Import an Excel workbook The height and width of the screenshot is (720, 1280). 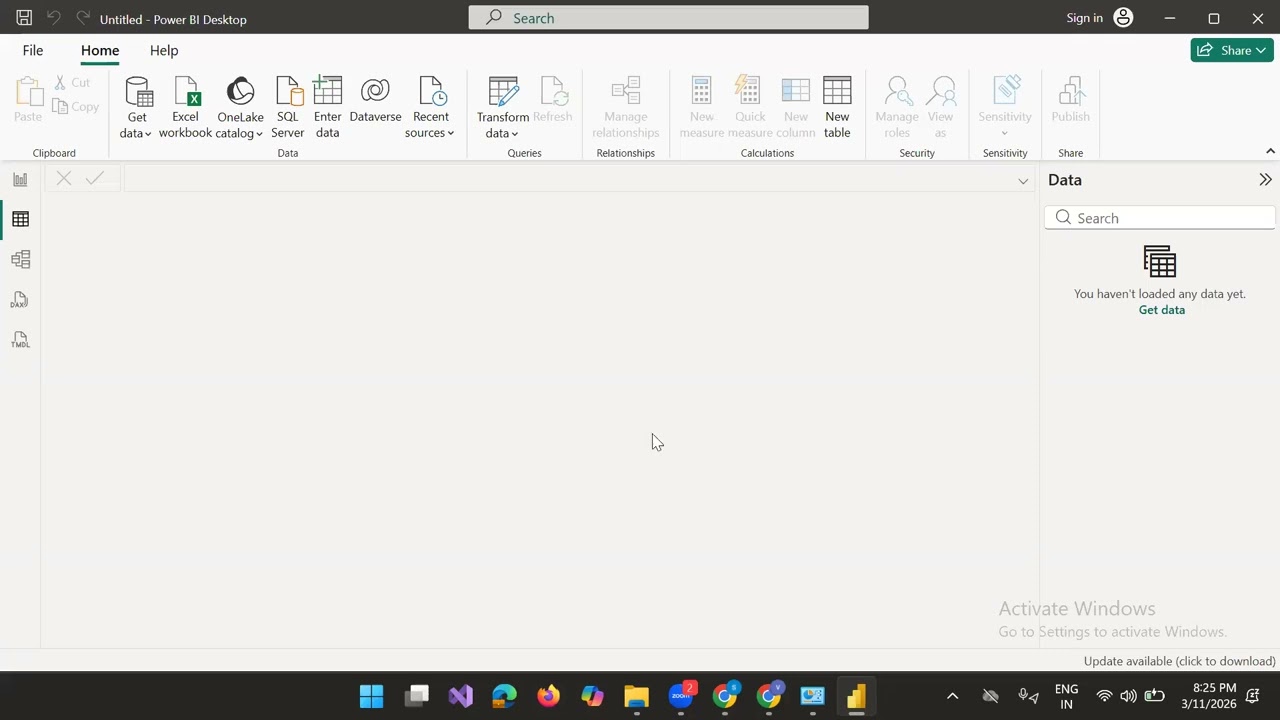coord(185,107)
